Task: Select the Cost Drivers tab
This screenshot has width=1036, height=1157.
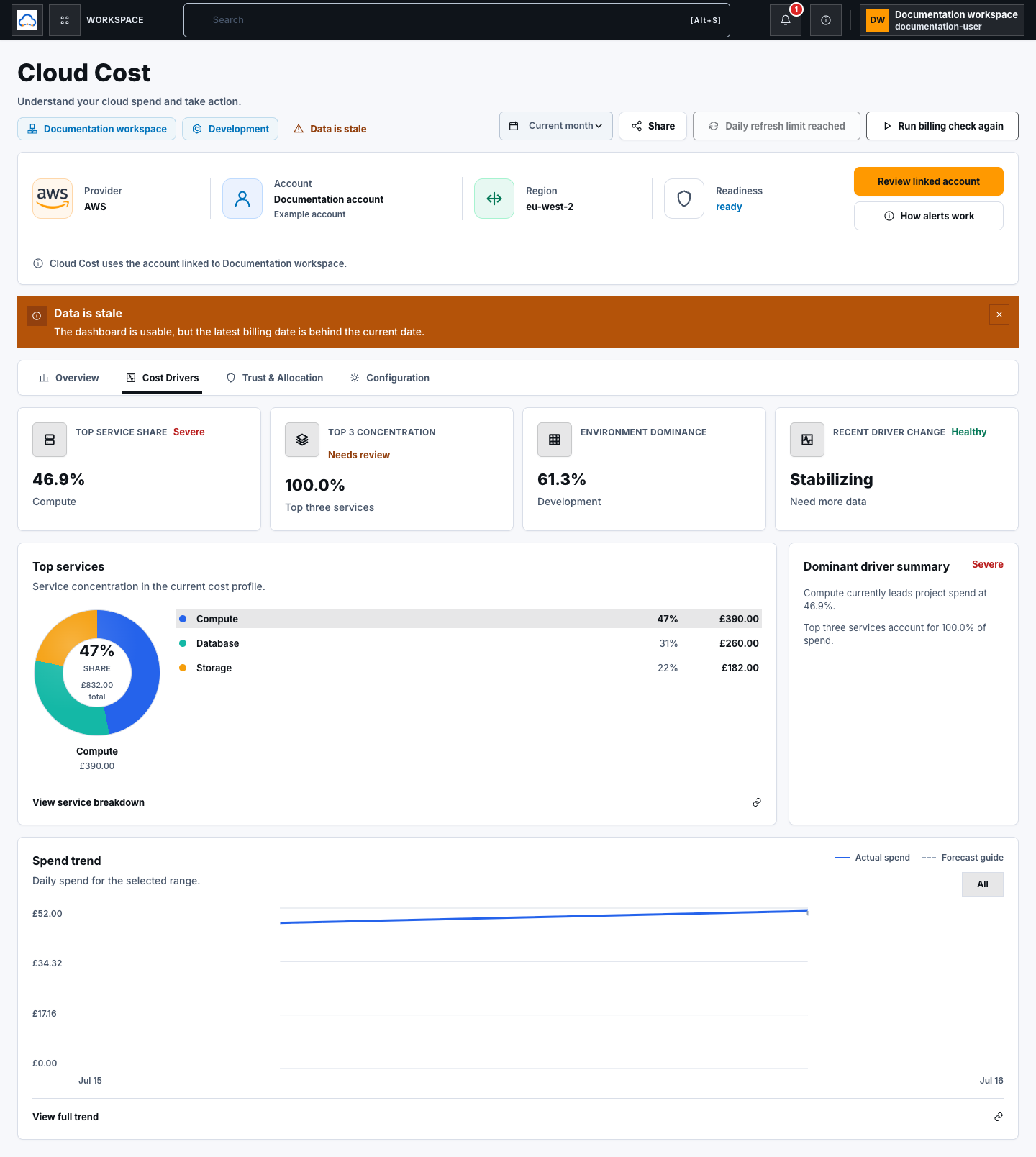Action: point(163,378)
